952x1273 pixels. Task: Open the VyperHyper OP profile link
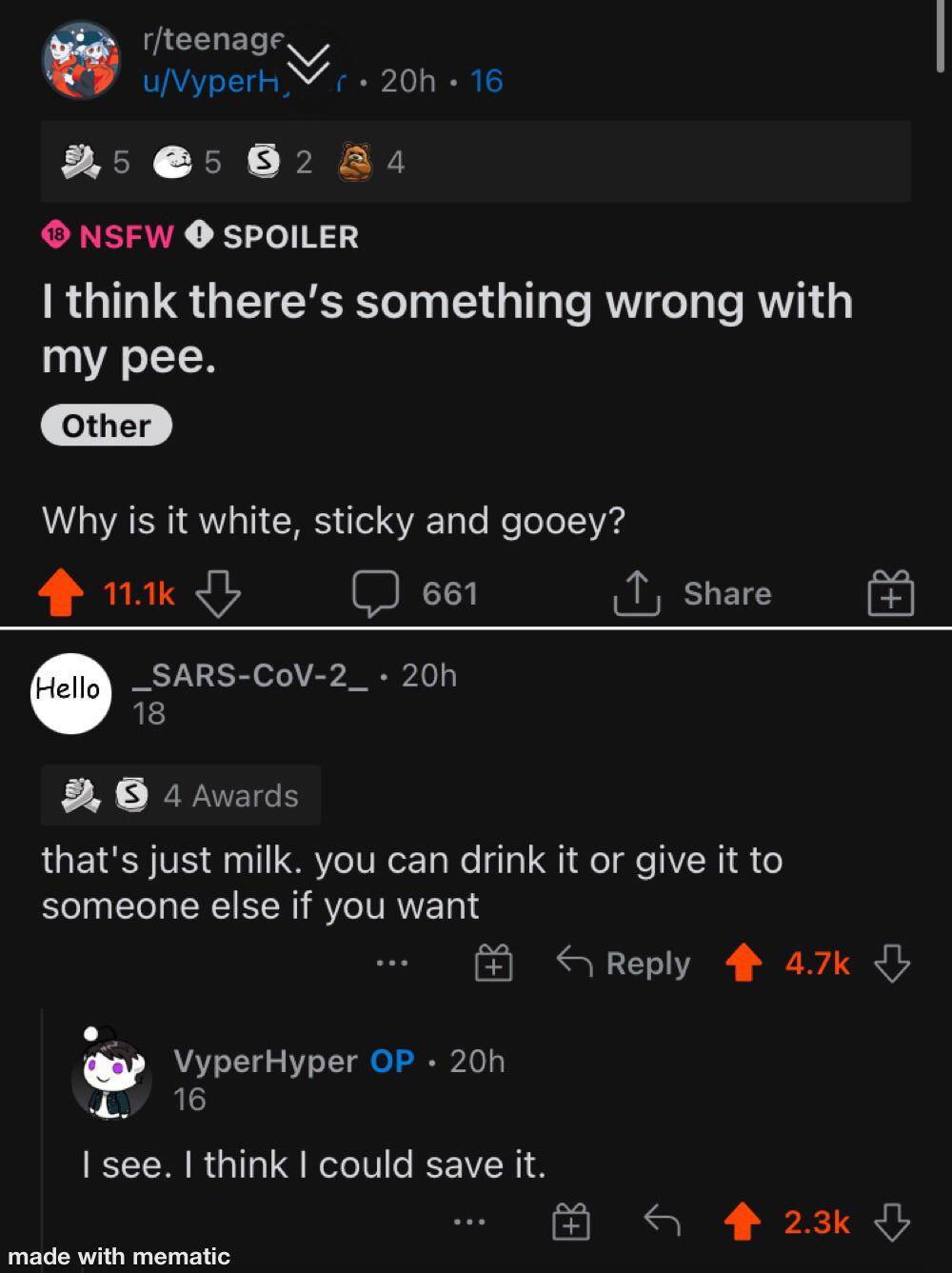click(266, 1061)
